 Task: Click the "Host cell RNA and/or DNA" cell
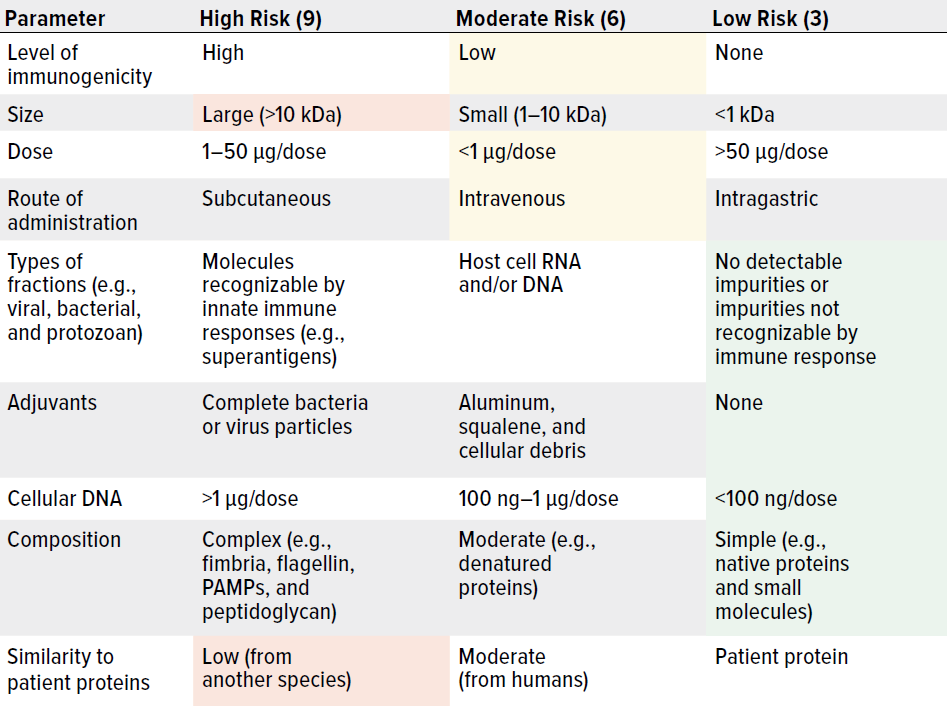(x=520, y=273)
